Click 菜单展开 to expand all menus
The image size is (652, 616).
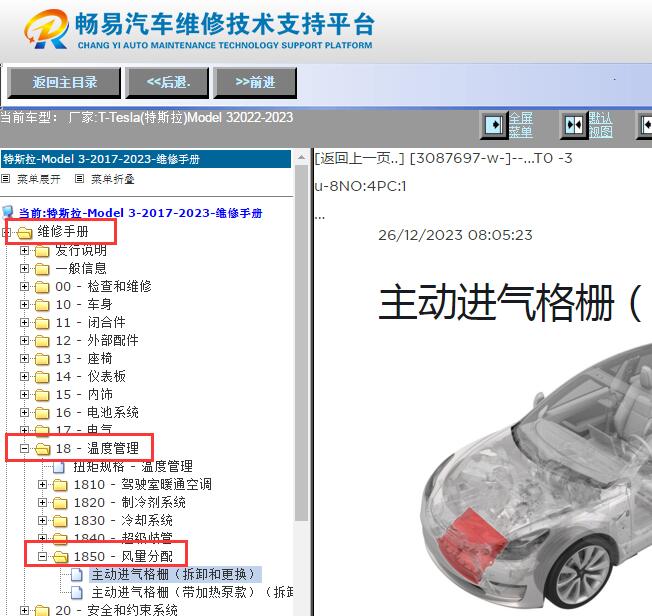click(x=39, y=179)
